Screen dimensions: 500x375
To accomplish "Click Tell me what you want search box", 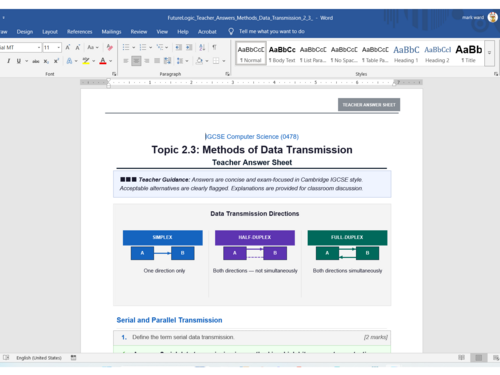I will [x=272, y=31].
